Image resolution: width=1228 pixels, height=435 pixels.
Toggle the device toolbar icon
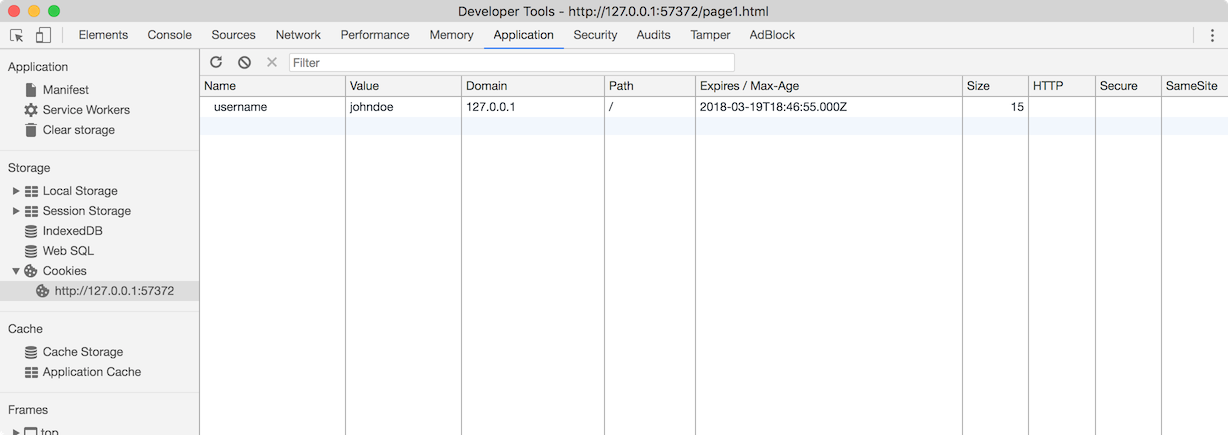[43, 35]
